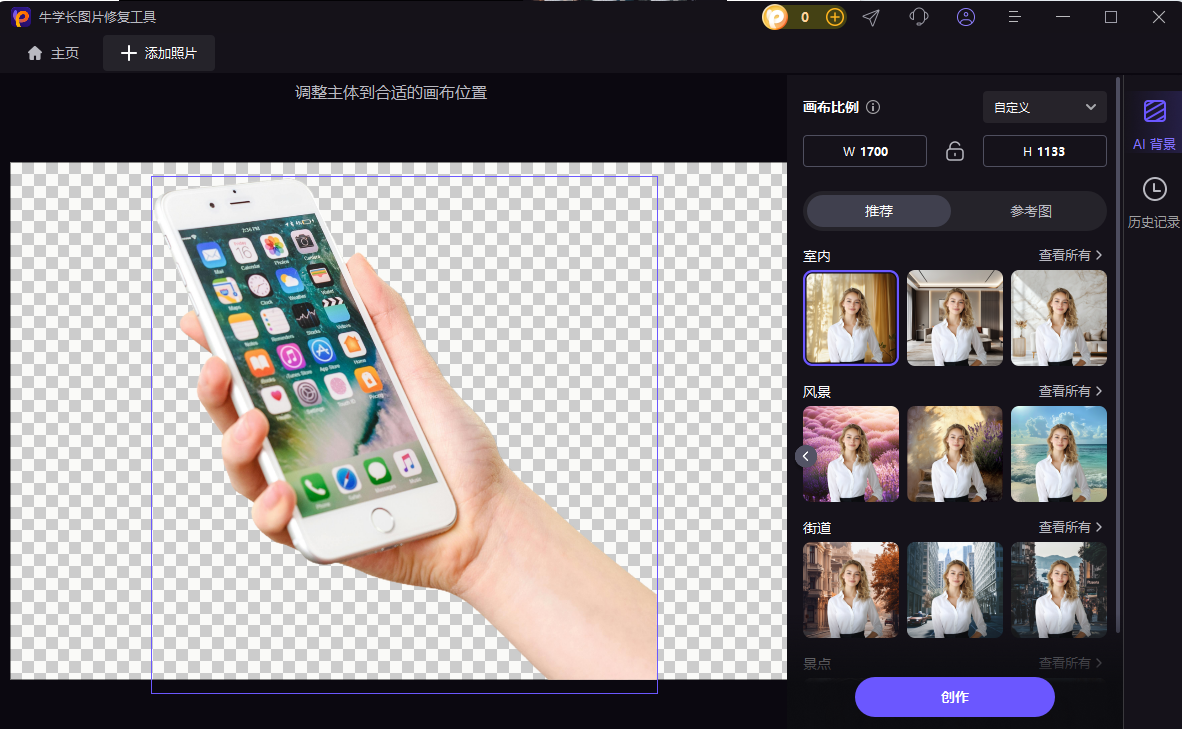Select the pink lavender field scenery background
Viewport: 1182px width, 729px height.
[850, 454]
